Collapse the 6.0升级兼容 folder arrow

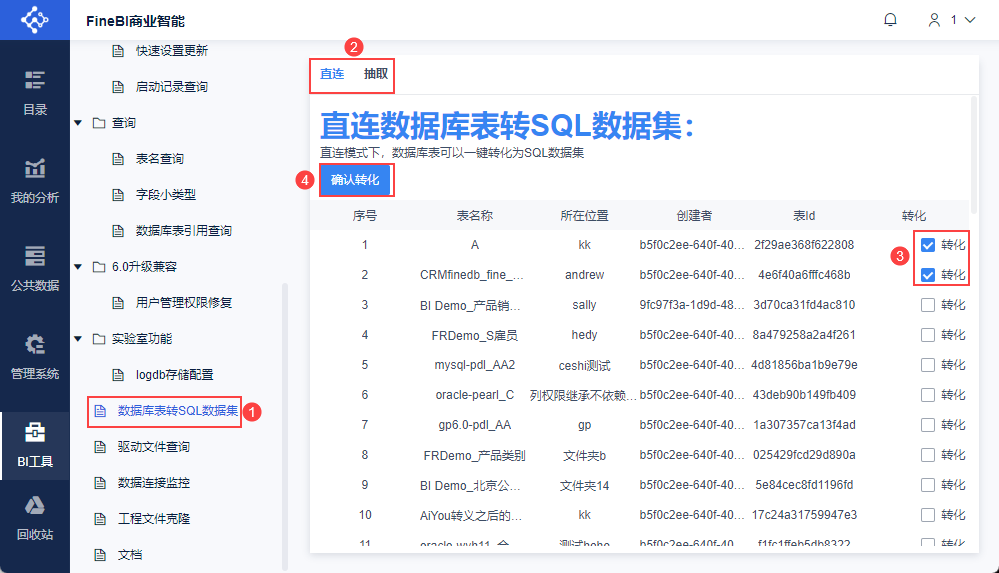pyautogui.click(x=78, y=266)
